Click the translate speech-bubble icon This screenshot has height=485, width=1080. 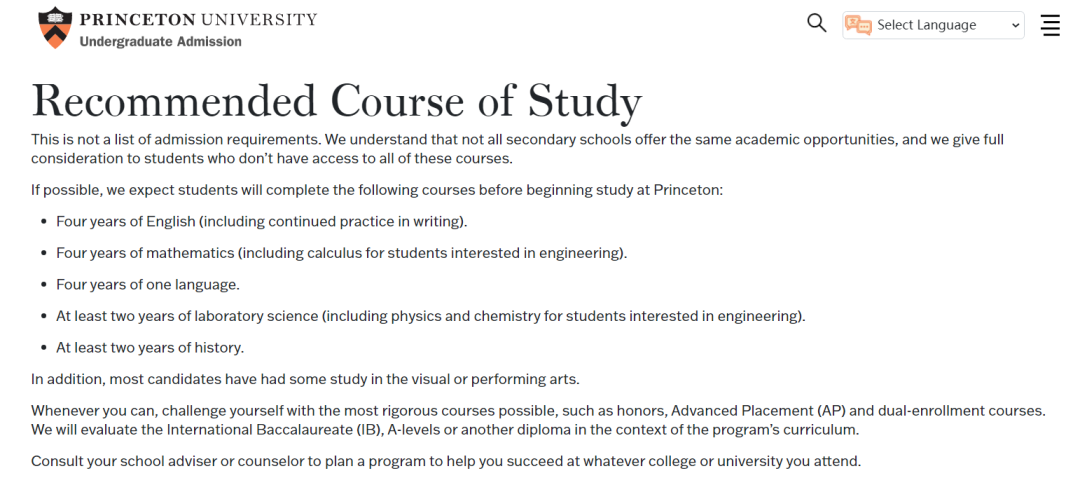(x=858, y=25)
